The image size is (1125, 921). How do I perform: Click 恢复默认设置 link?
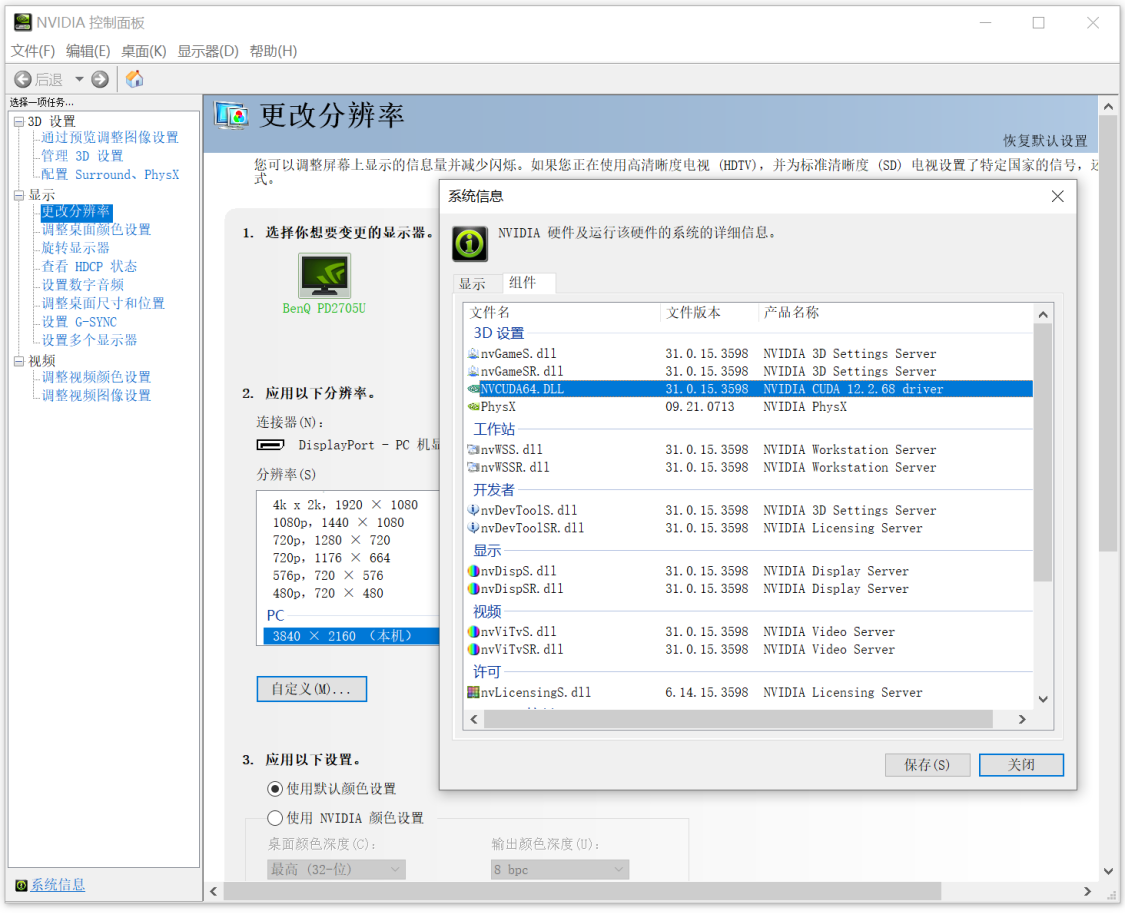point(1045,141)
